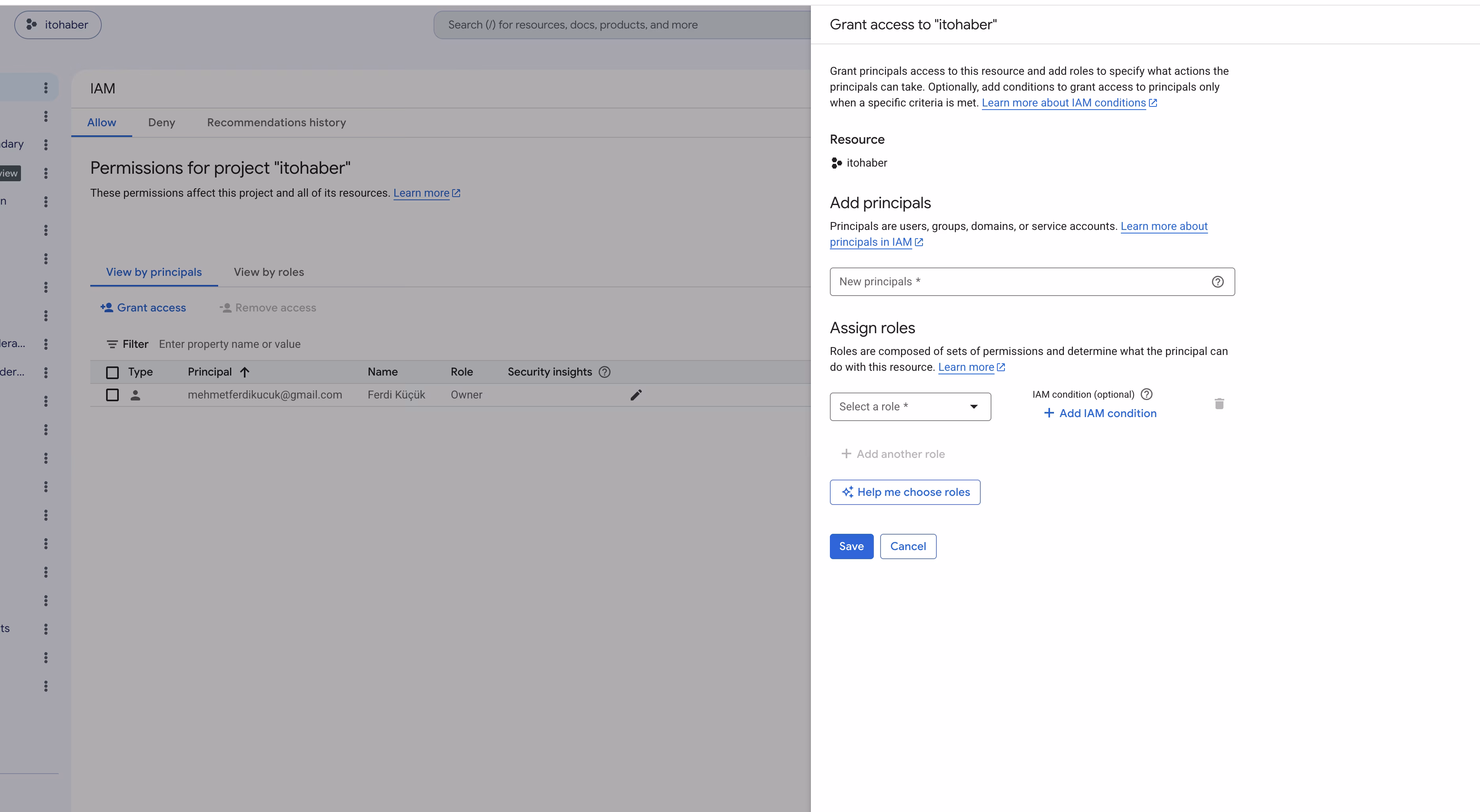Expand the Select a role dropdown
1480x812 pixels.
tap(910, 406)
